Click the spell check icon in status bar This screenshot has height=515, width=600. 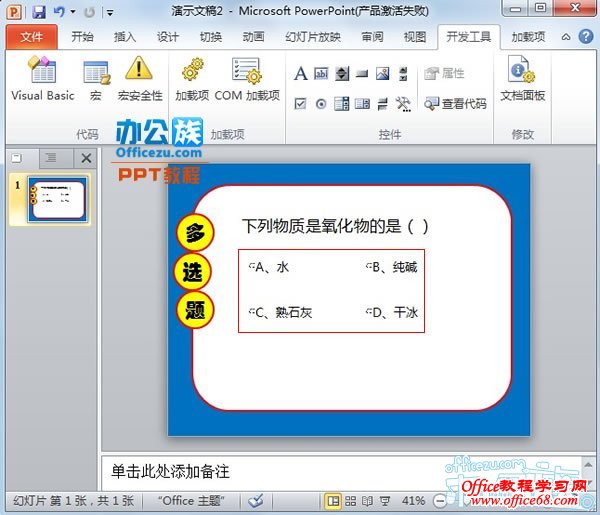256,501
